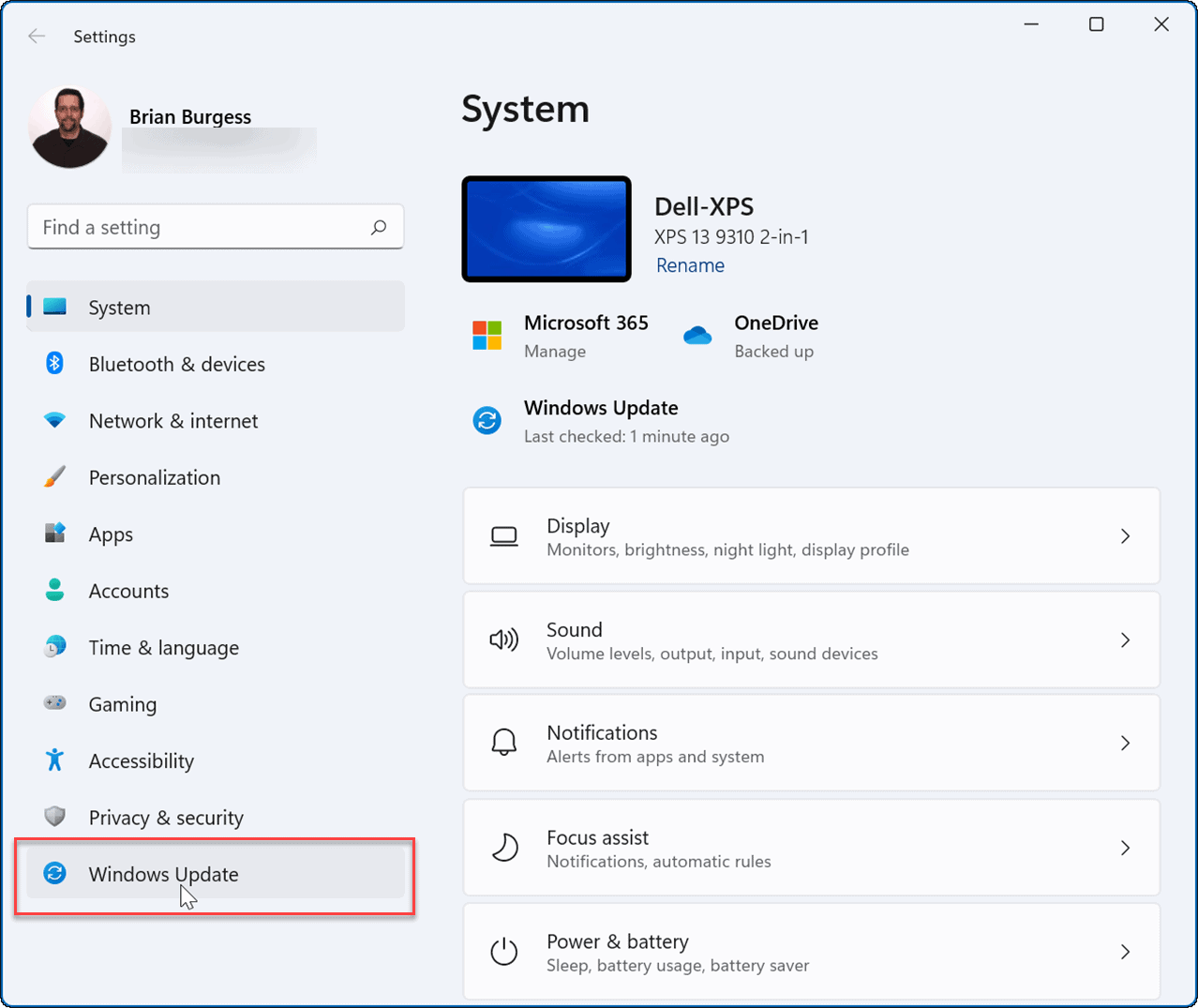Open Network & internet settings icon
The image size is (1198, 1008).
[54, 420]
